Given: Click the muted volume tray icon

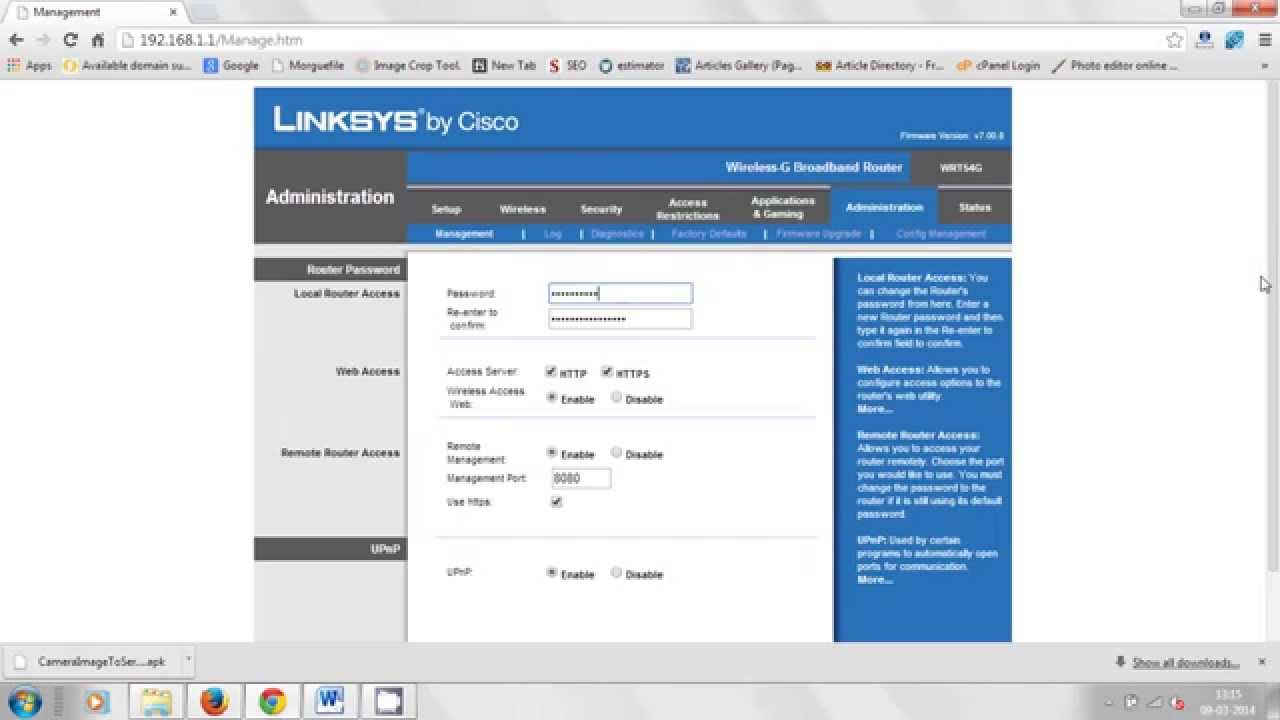Looking at the screenshot, I should click(1177, 702).
